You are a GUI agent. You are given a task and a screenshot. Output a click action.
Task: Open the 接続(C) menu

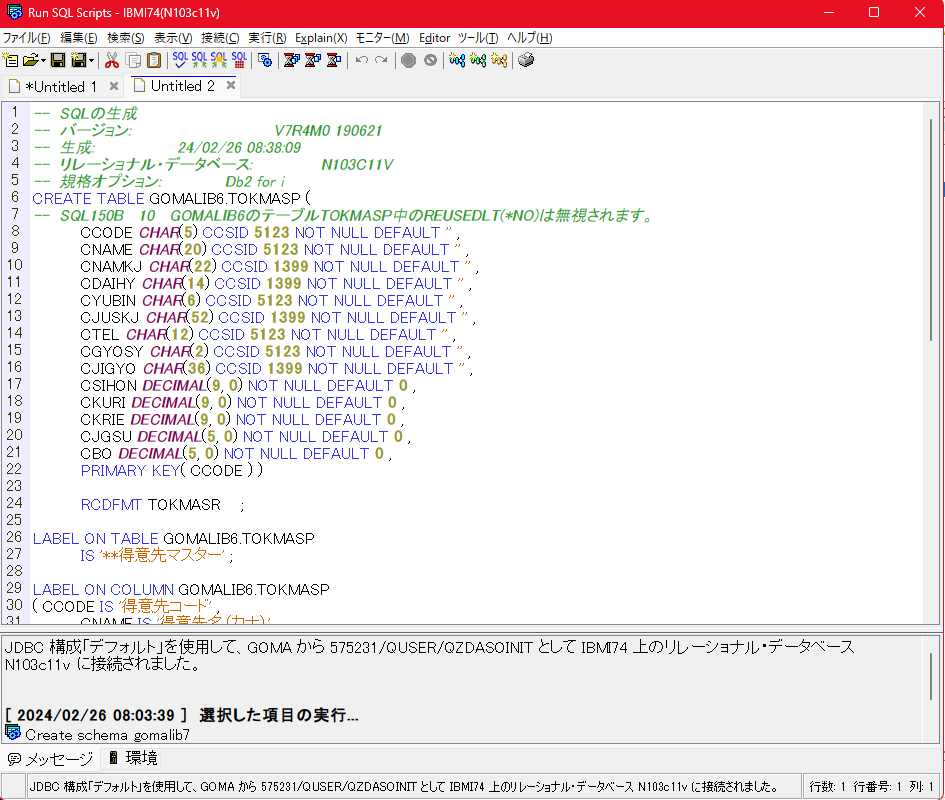pos(220,38)
